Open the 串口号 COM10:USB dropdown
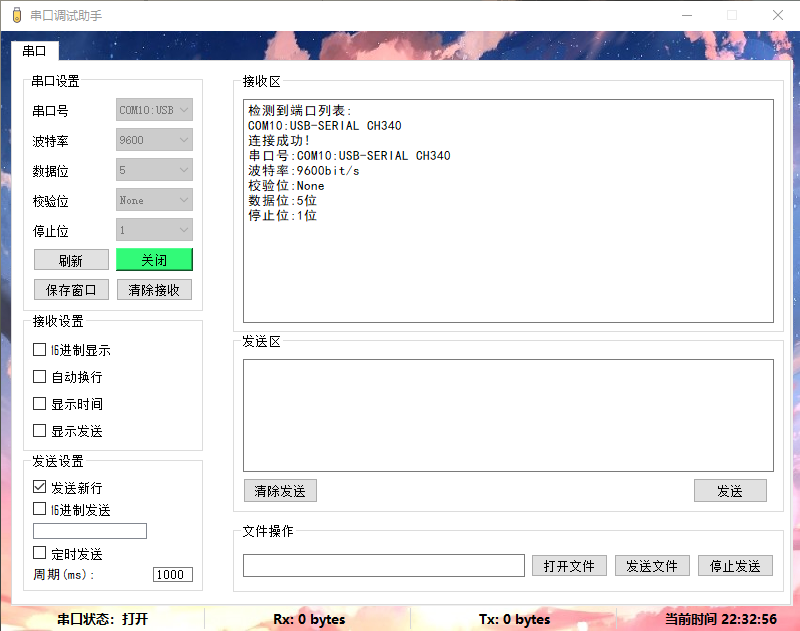 tap(154, 110)
